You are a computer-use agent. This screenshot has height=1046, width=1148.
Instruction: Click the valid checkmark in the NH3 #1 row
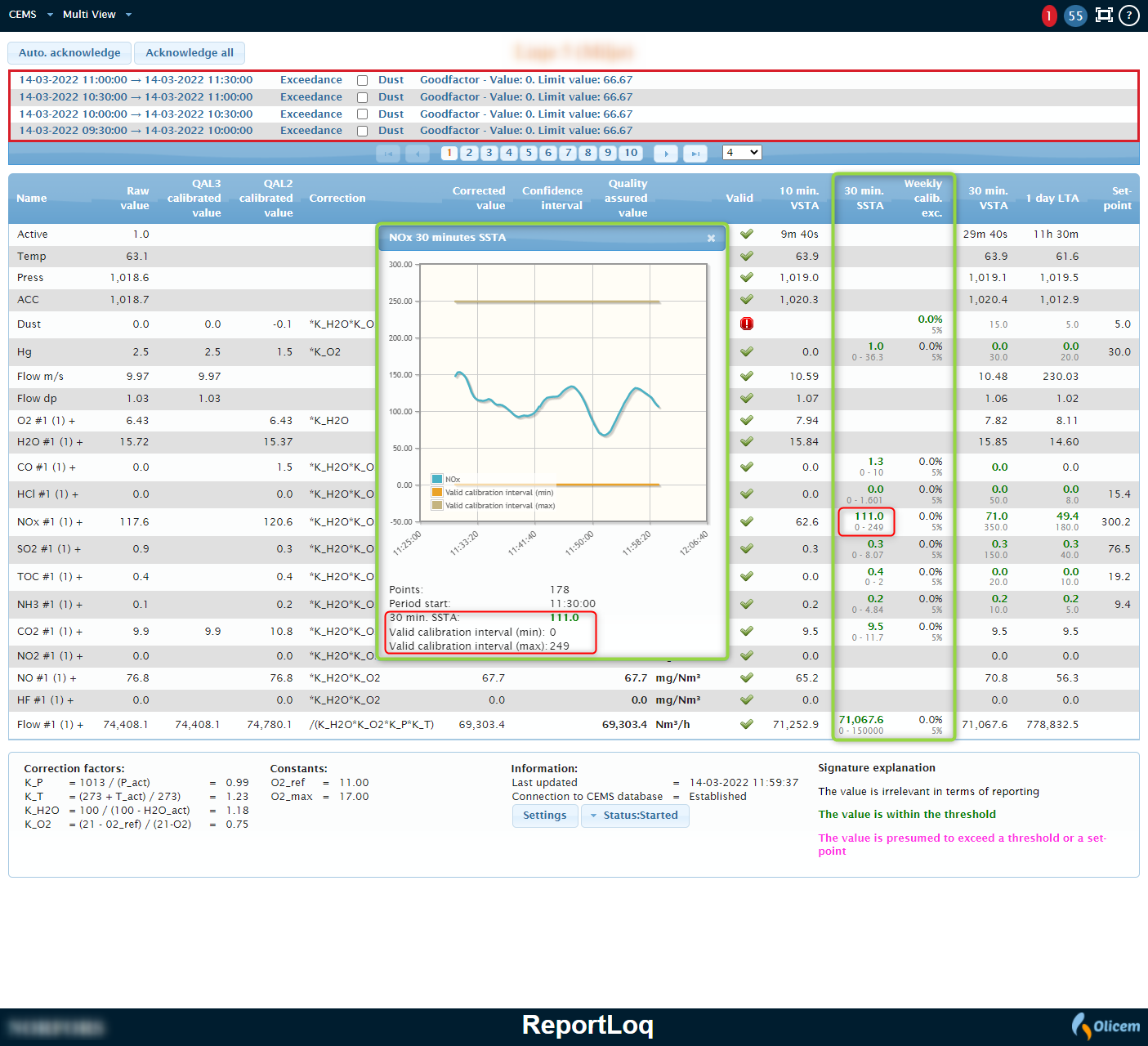click(746, 604)
